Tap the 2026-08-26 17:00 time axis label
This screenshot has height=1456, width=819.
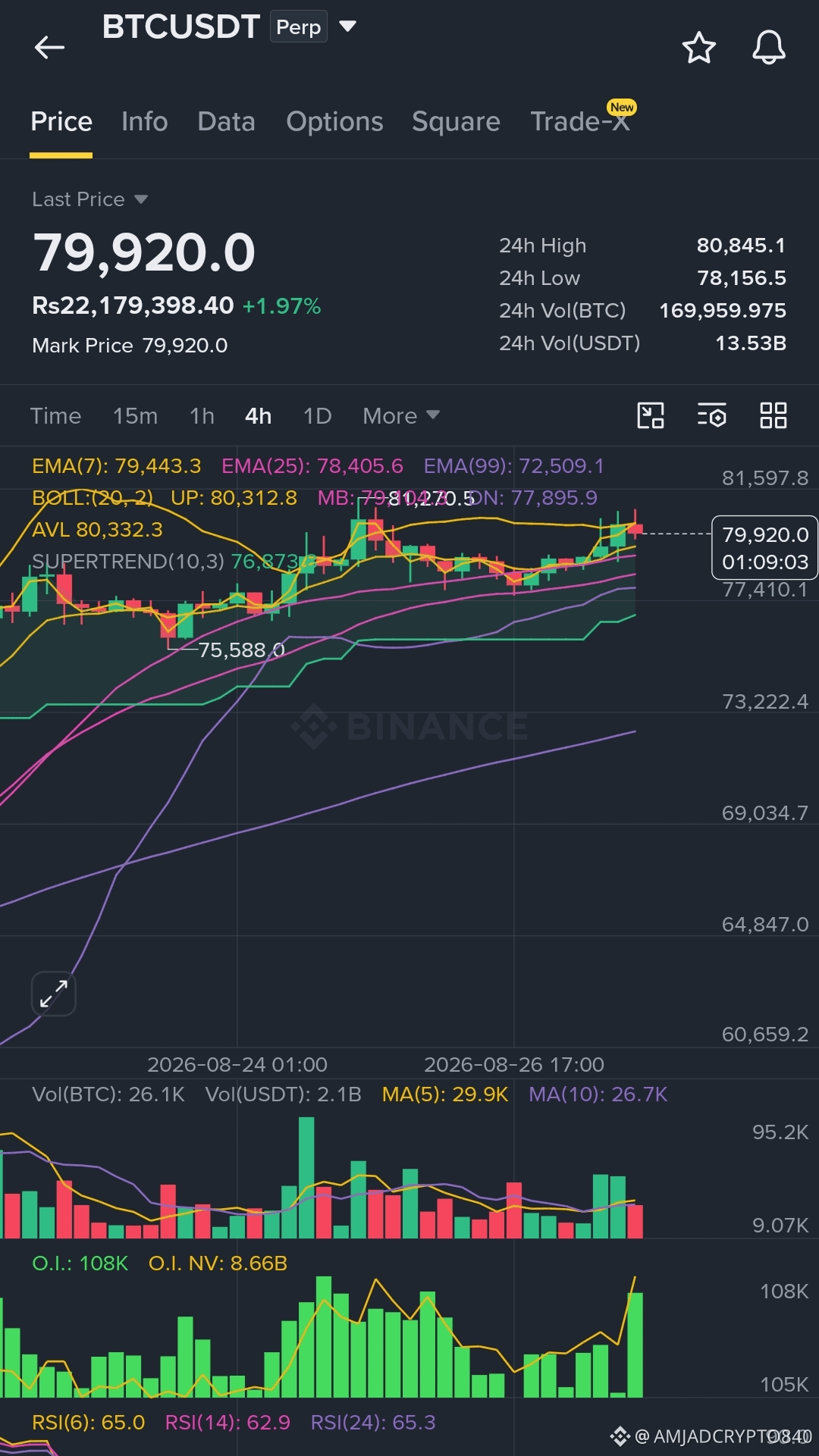point(514,1064)
